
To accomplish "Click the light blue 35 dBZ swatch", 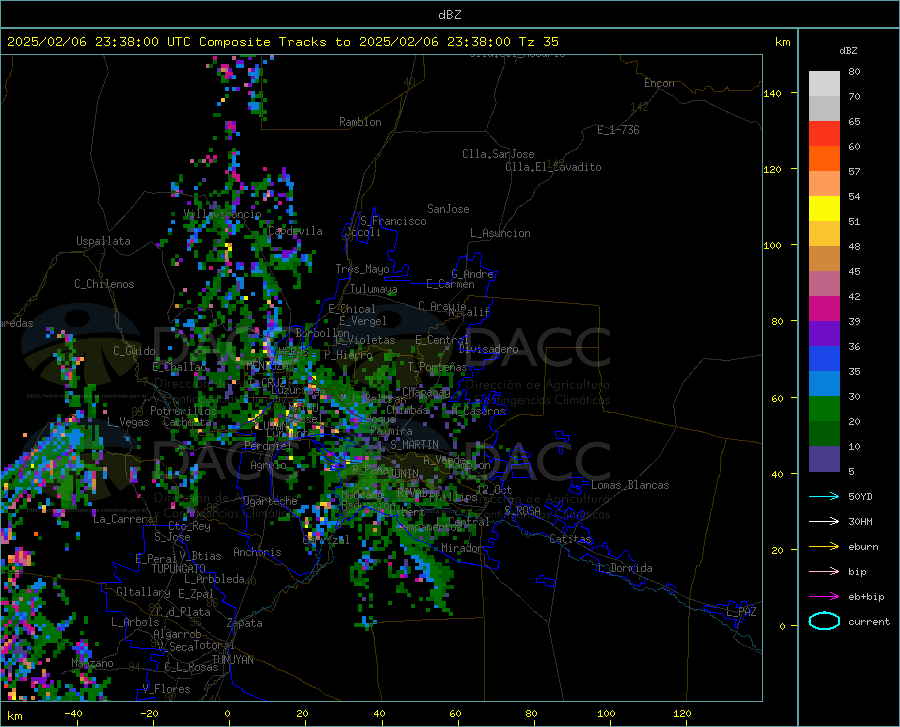I will (824, 383).
